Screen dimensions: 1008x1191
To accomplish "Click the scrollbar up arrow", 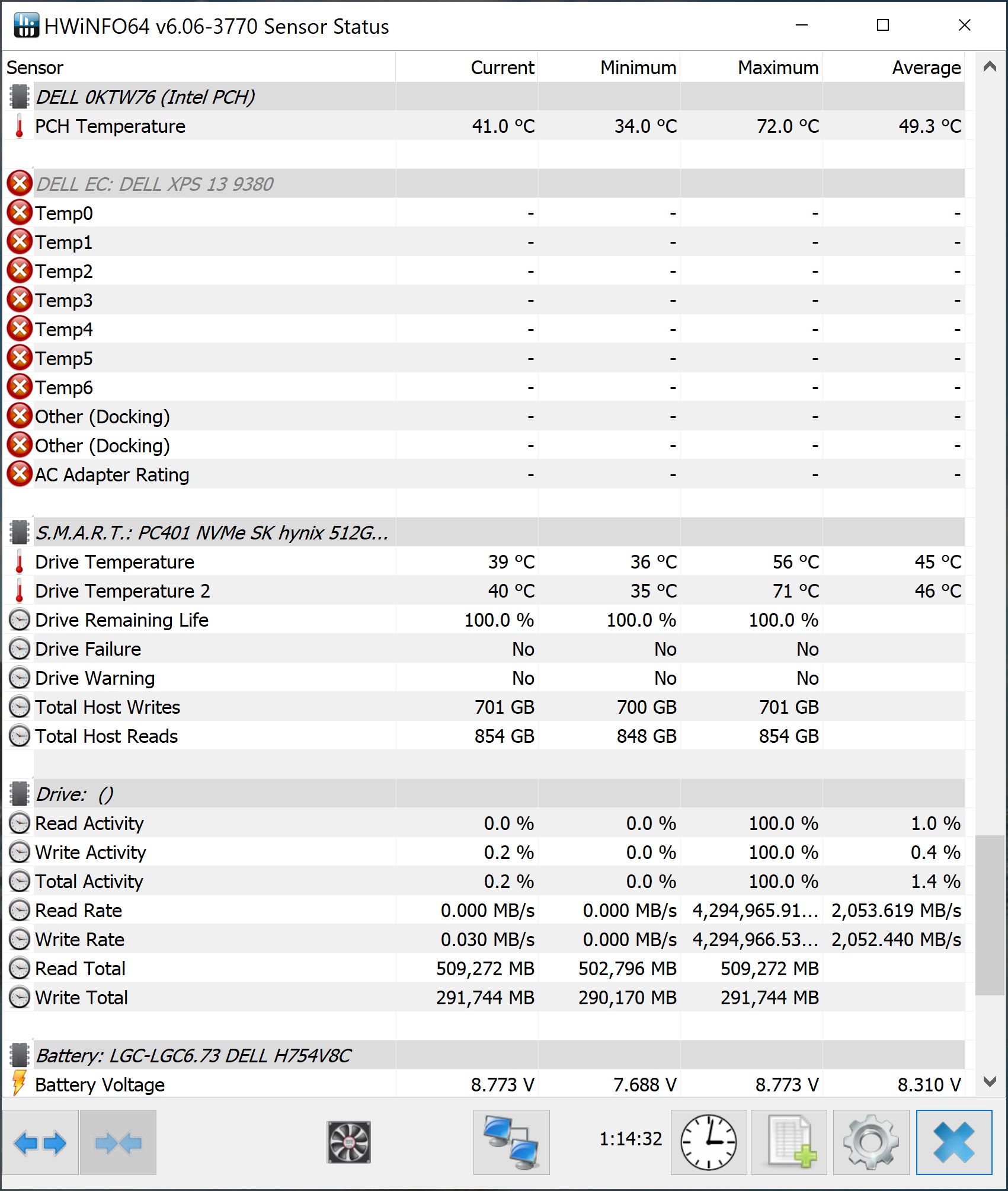I will point(989,66).
